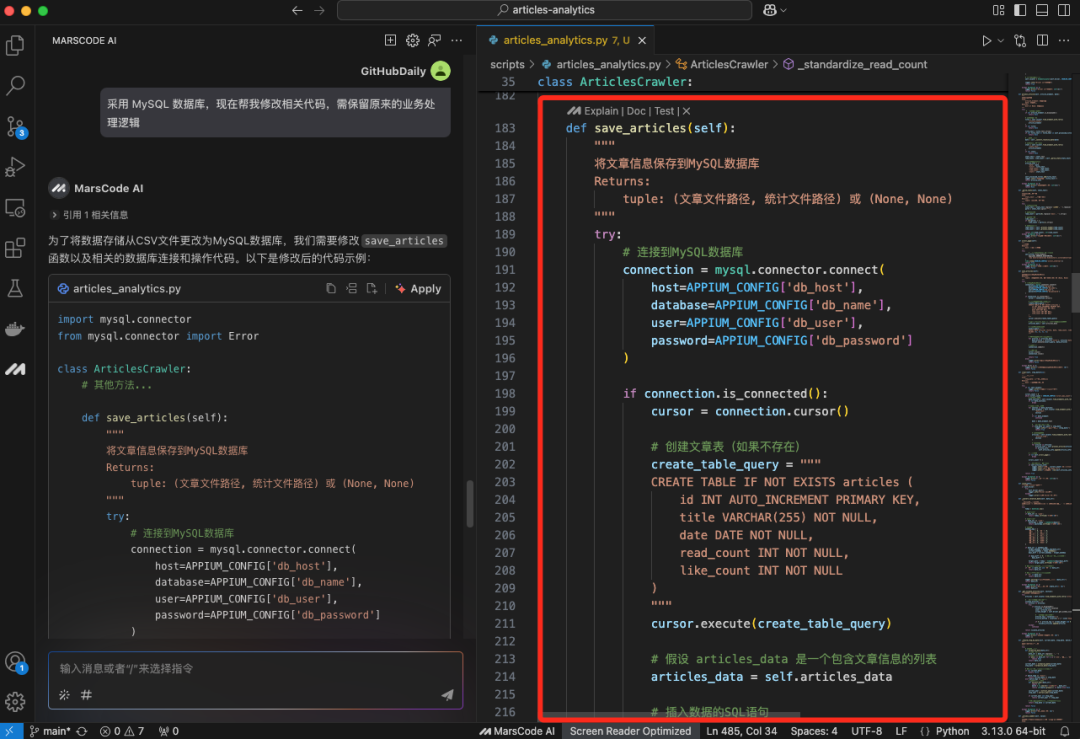Open the Explorer view in the activity bar
This screenshot has height=739, width=1080.
tap(15, 45)
